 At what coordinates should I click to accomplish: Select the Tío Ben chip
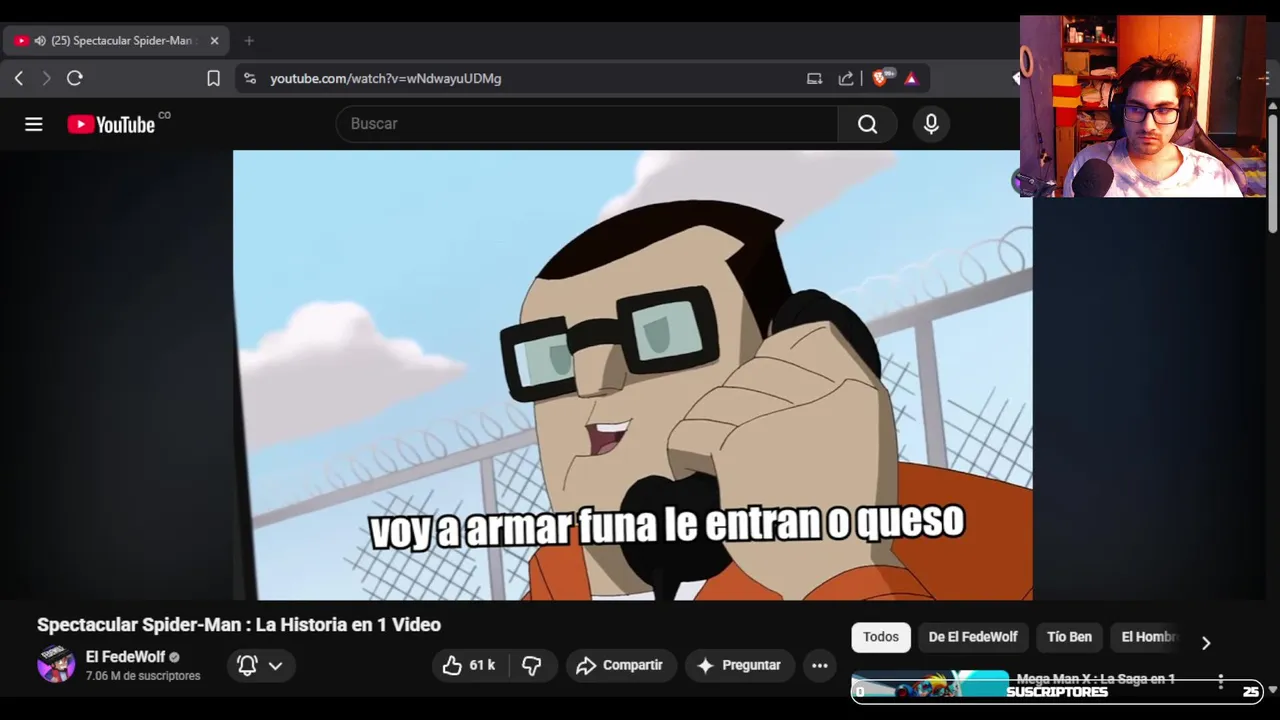1069,637
